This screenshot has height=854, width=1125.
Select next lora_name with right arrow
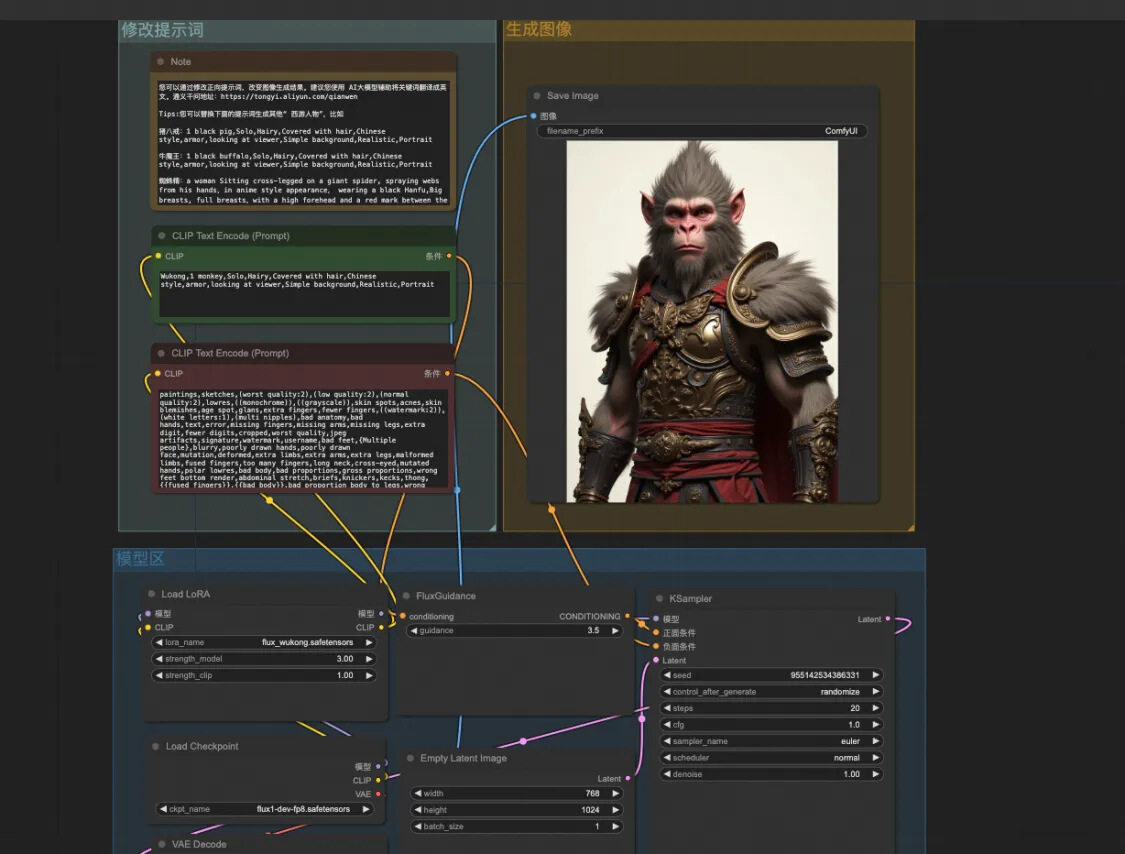coord(369,642)
